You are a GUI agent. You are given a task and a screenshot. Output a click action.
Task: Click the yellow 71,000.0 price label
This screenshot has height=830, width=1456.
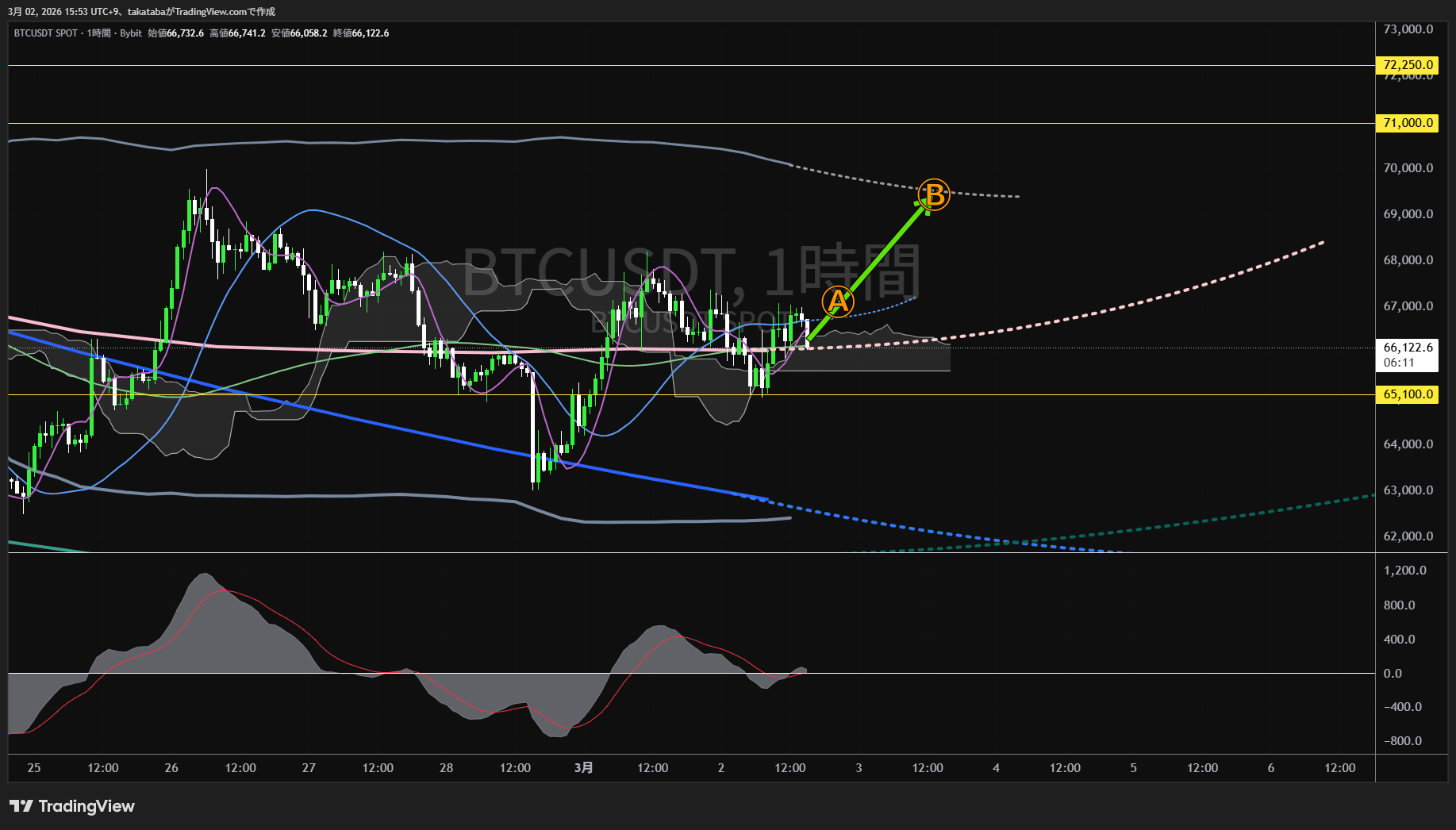point(1407,123)
